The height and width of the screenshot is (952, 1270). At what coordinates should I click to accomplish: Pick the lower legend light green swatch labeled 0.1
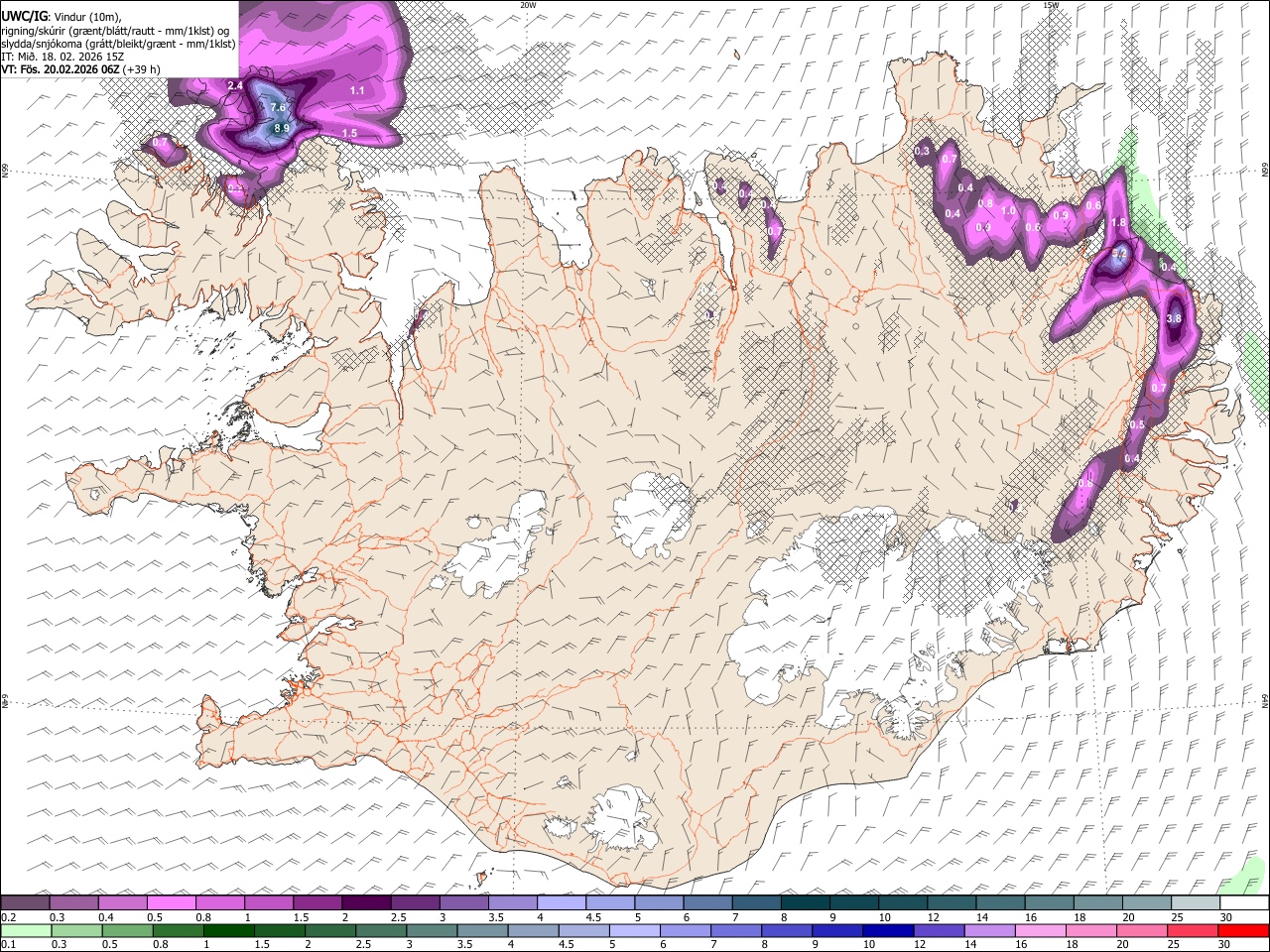point(26,930)
